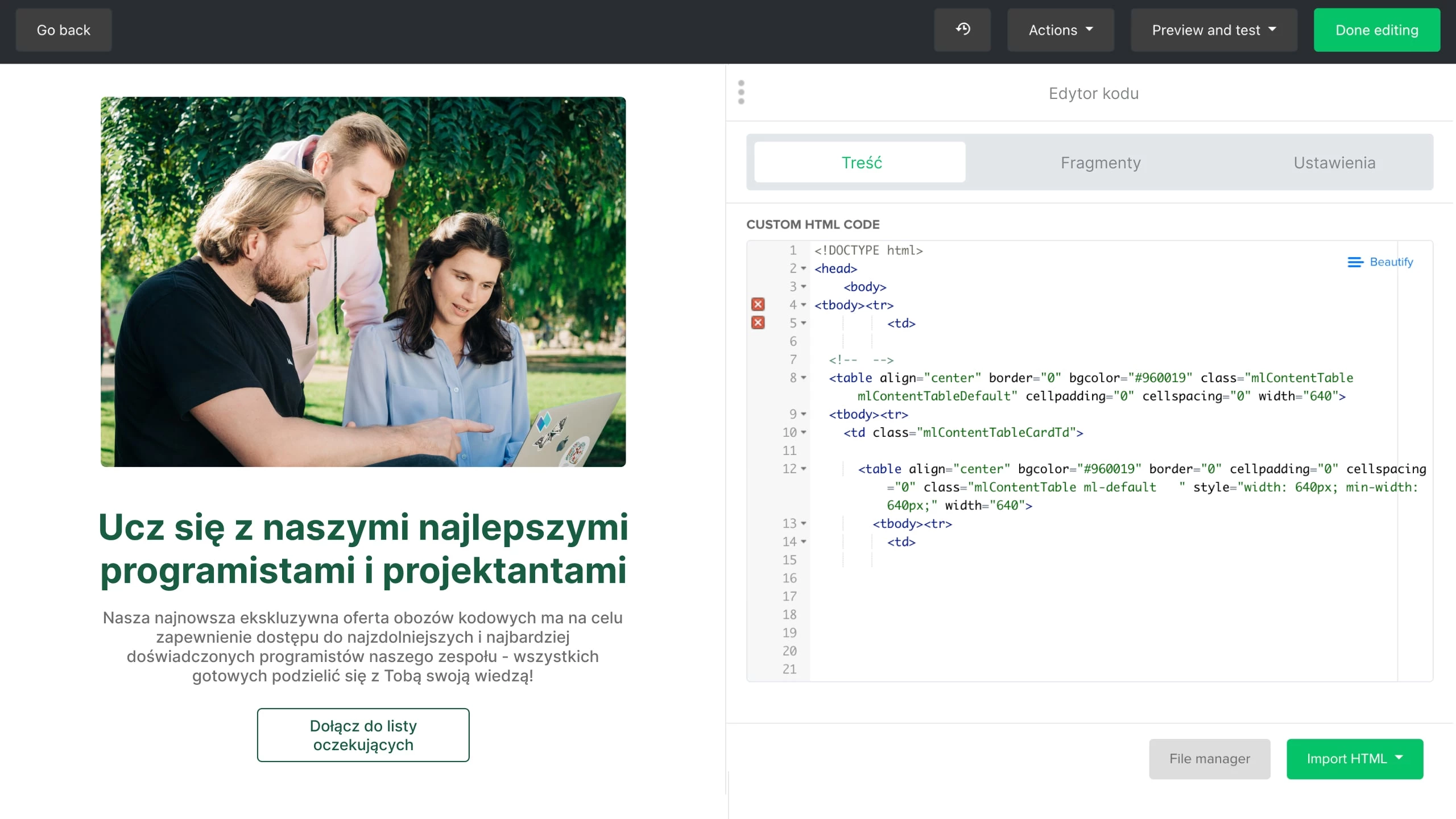Click the version history clock icon

point(962,30)
